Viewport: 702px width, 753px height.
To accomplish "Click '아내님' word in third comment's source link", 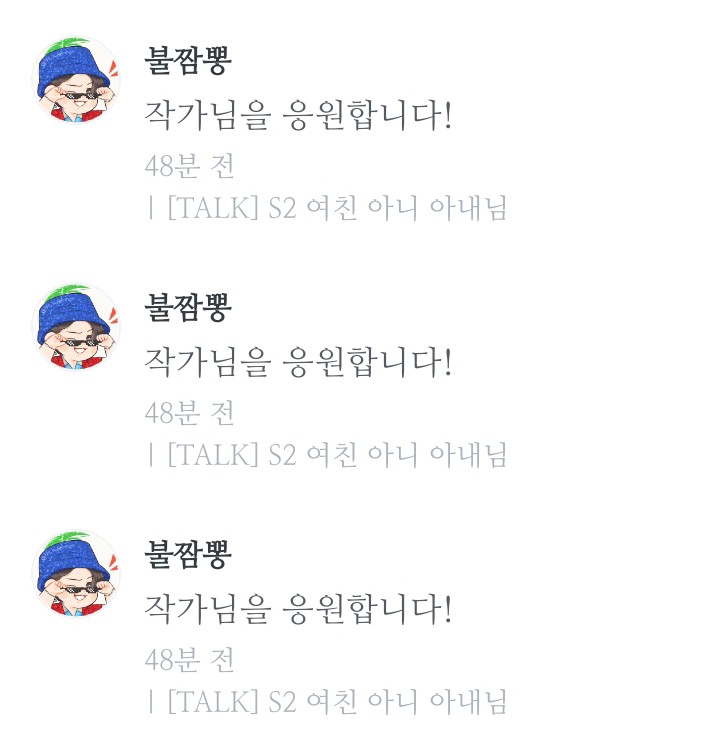I will pos(468,702).
